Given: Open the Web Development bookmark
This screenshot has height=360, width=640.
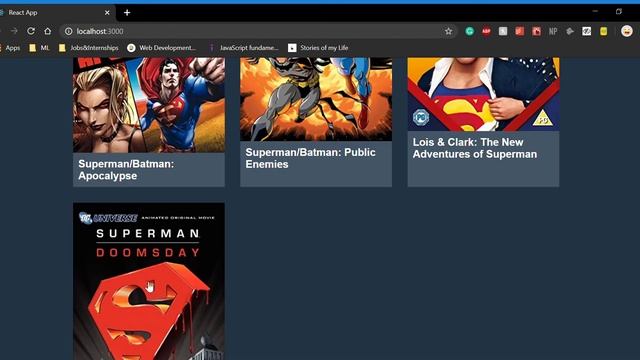Looking at the screenshot, I should coord(162,48).
